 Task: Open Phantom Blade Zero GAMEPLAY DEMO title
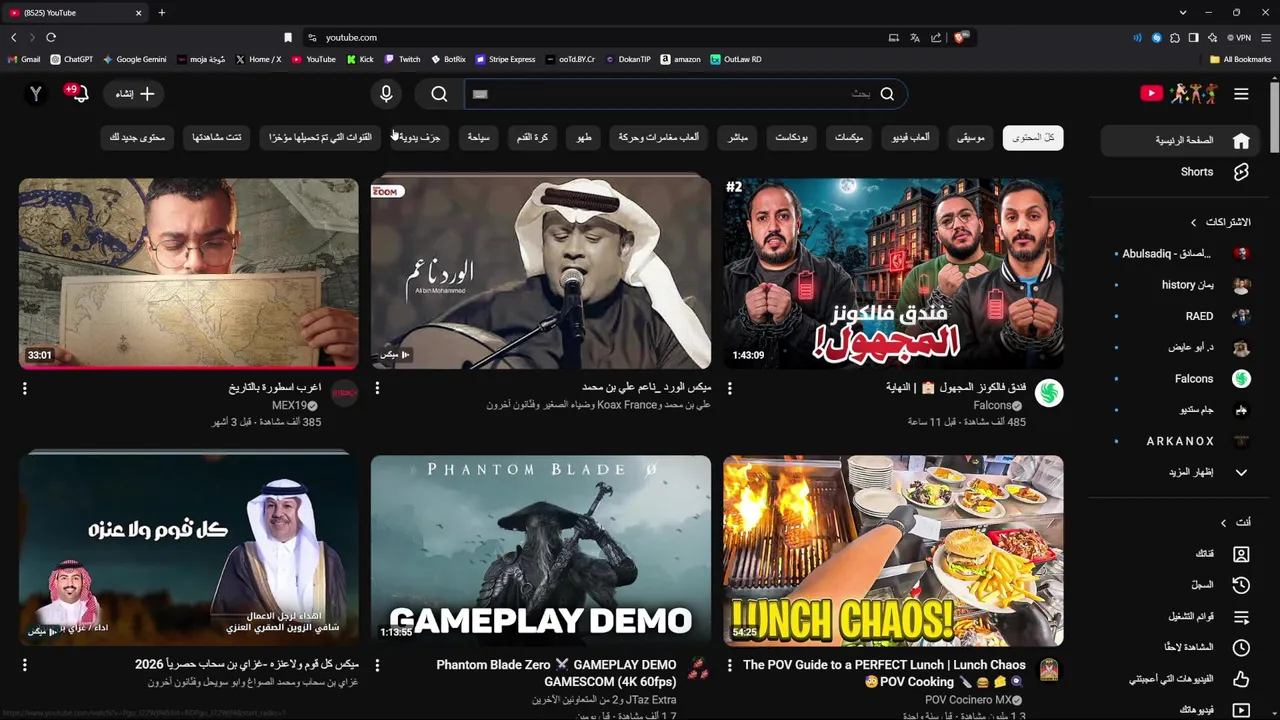click(556, 673)
